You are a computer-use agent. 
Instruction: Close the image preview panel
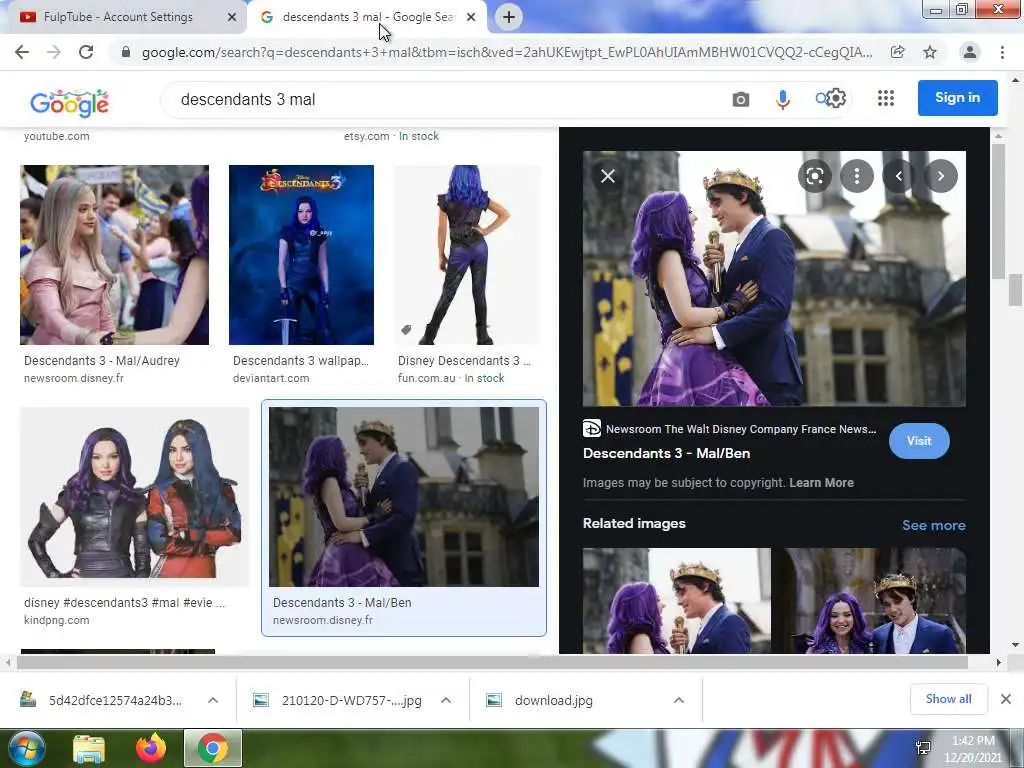tap(608, 176)
